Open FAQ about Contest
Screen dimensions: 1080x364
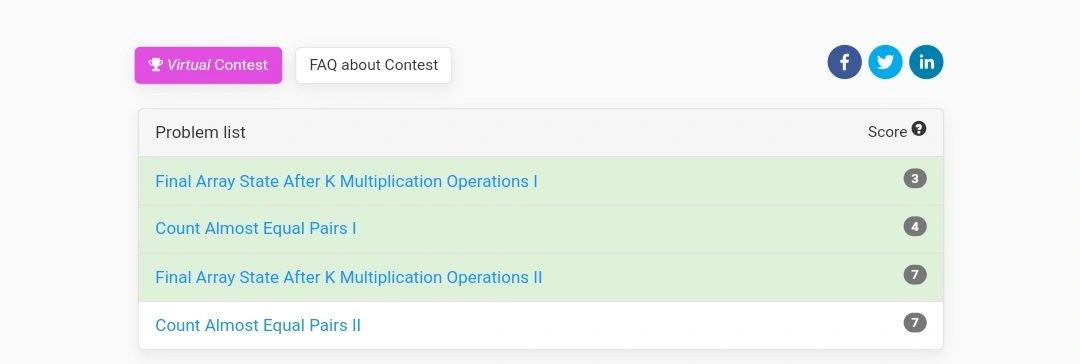[x=373, y=65]
